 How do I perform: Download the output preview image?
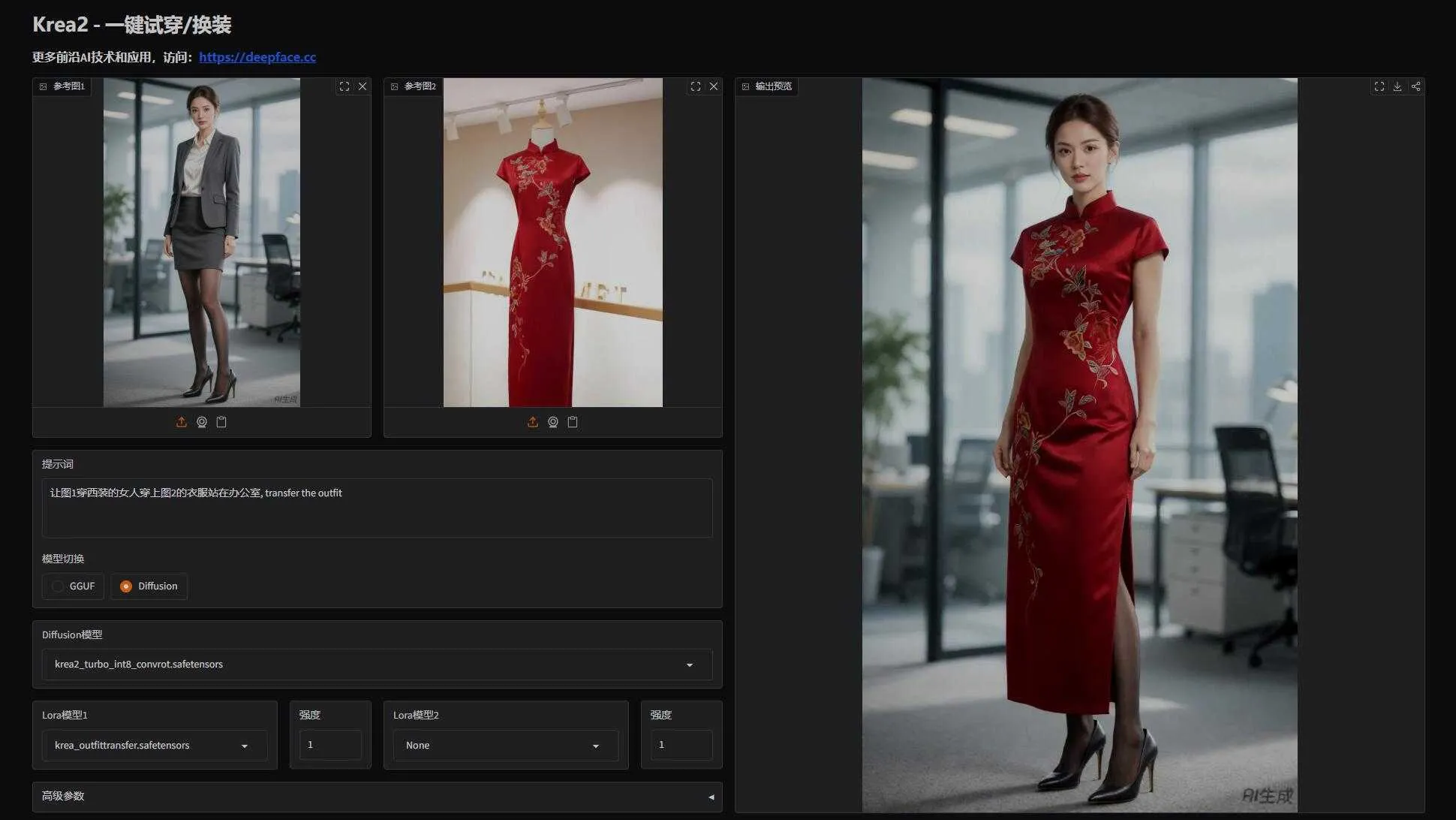(x=1397, y=86)
